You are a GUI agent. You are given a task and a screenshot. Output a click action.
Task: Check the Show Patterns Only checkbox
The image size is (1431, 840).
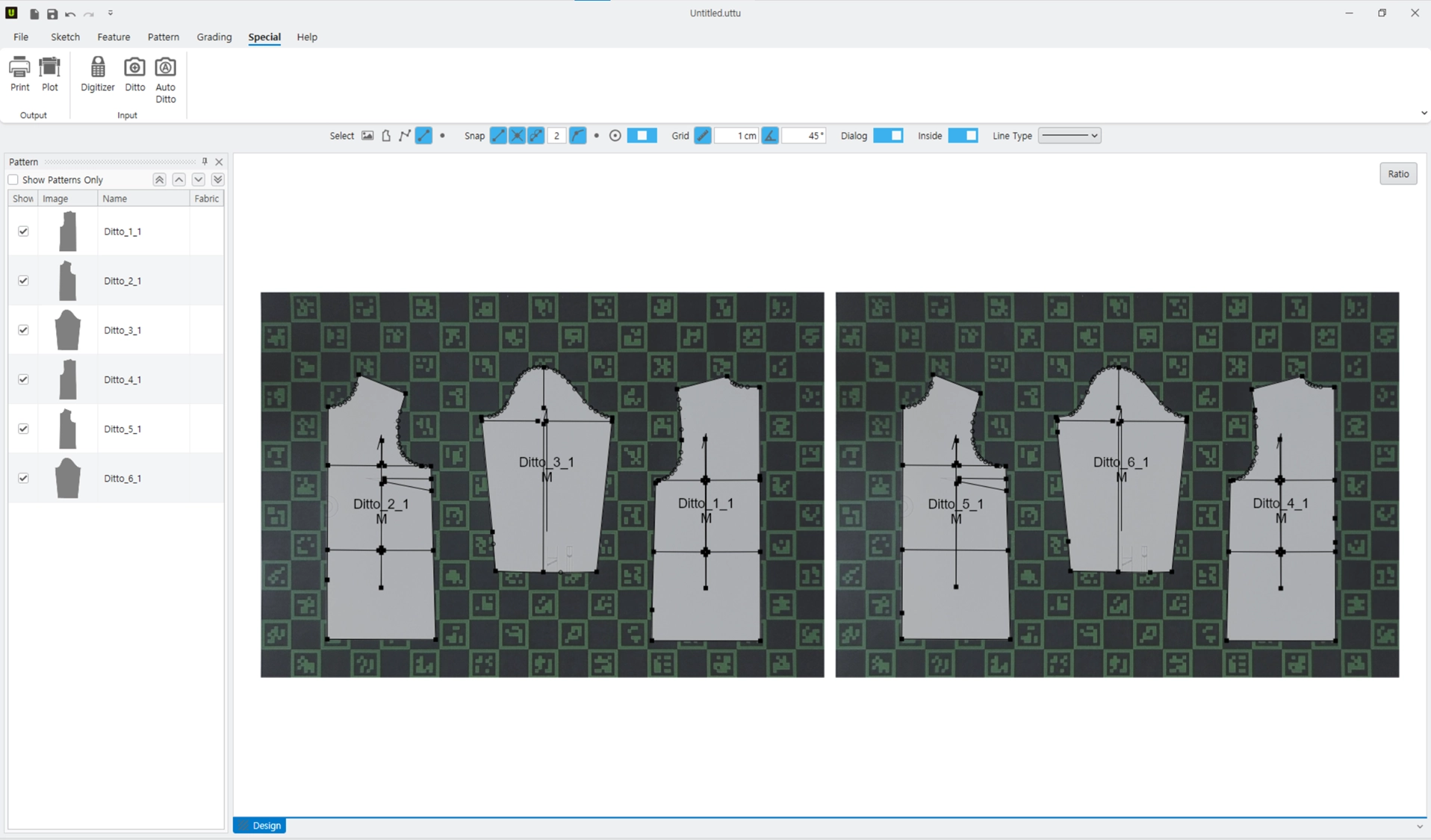click(x=13, y=180)
